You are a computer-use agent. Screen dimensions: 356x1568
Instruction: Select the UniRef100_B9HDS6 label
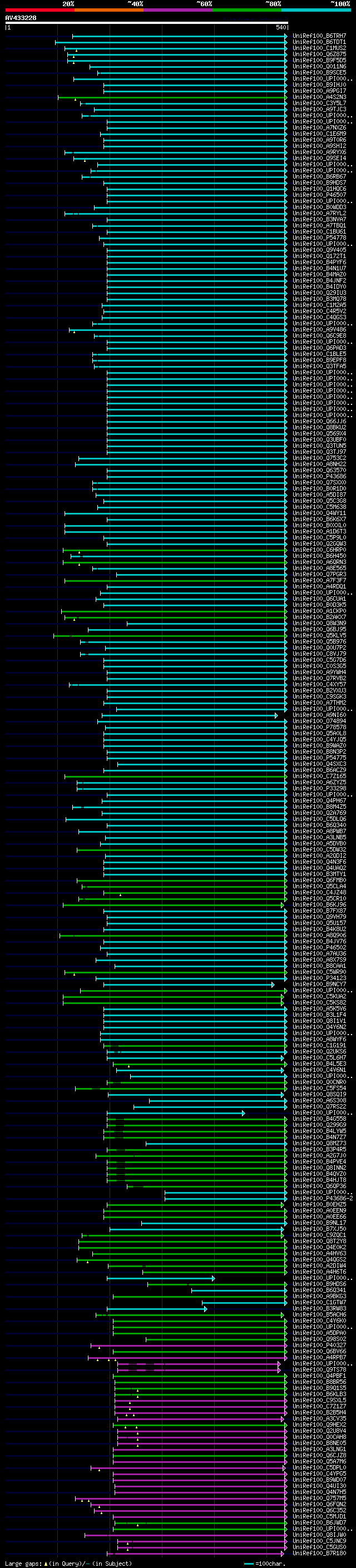click(319, 1284)
